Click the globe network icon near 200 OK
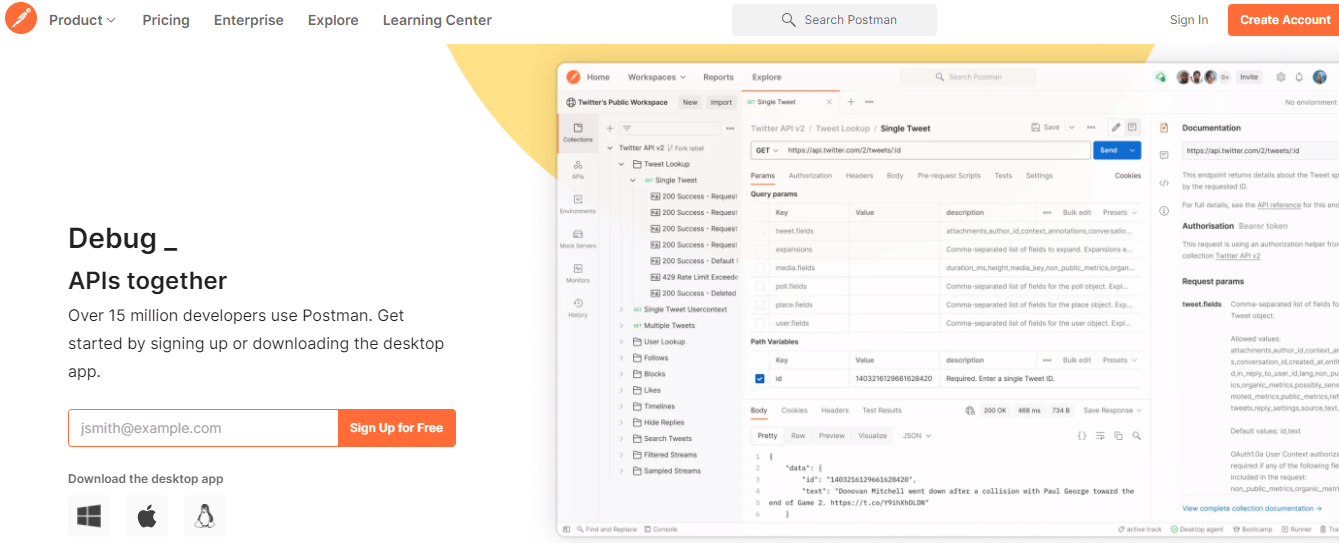The image size is (1339, 543). pos(970,410)
